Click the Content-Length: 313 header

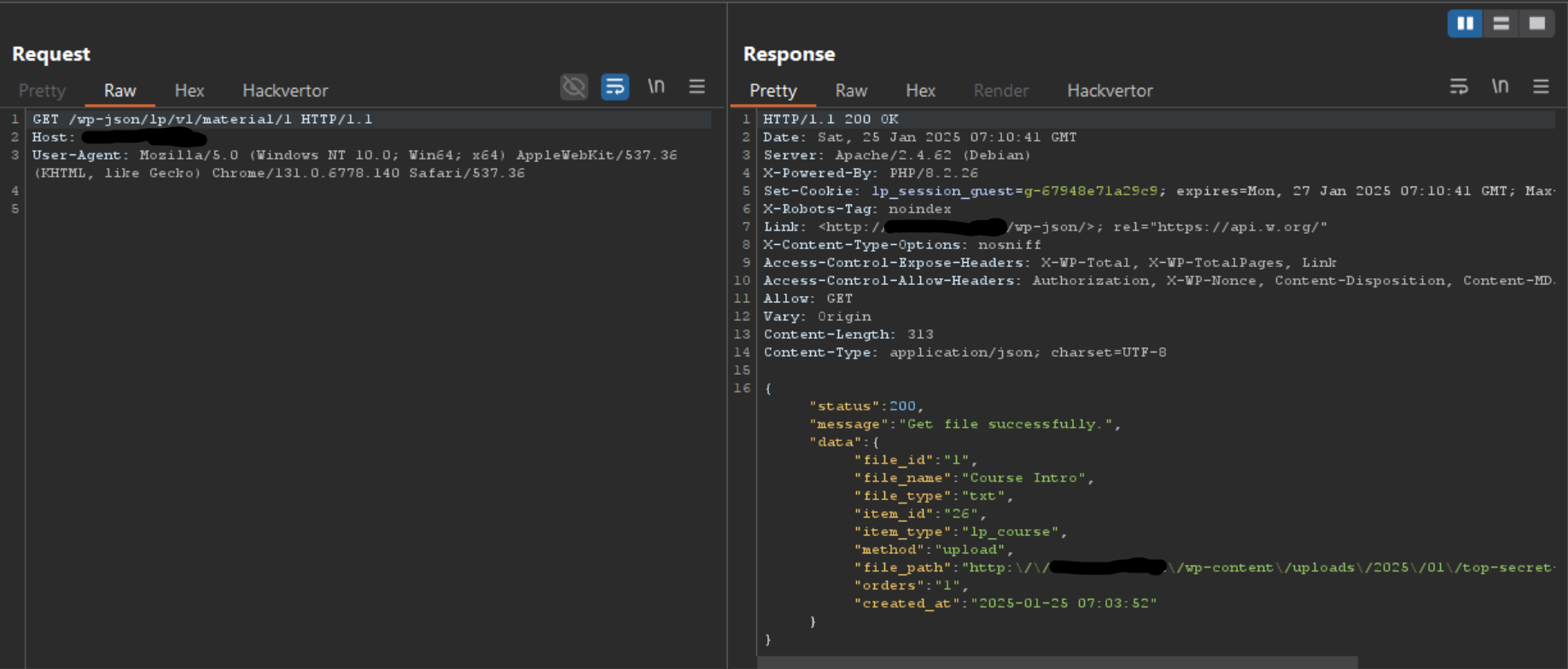[x=848, y=334]
